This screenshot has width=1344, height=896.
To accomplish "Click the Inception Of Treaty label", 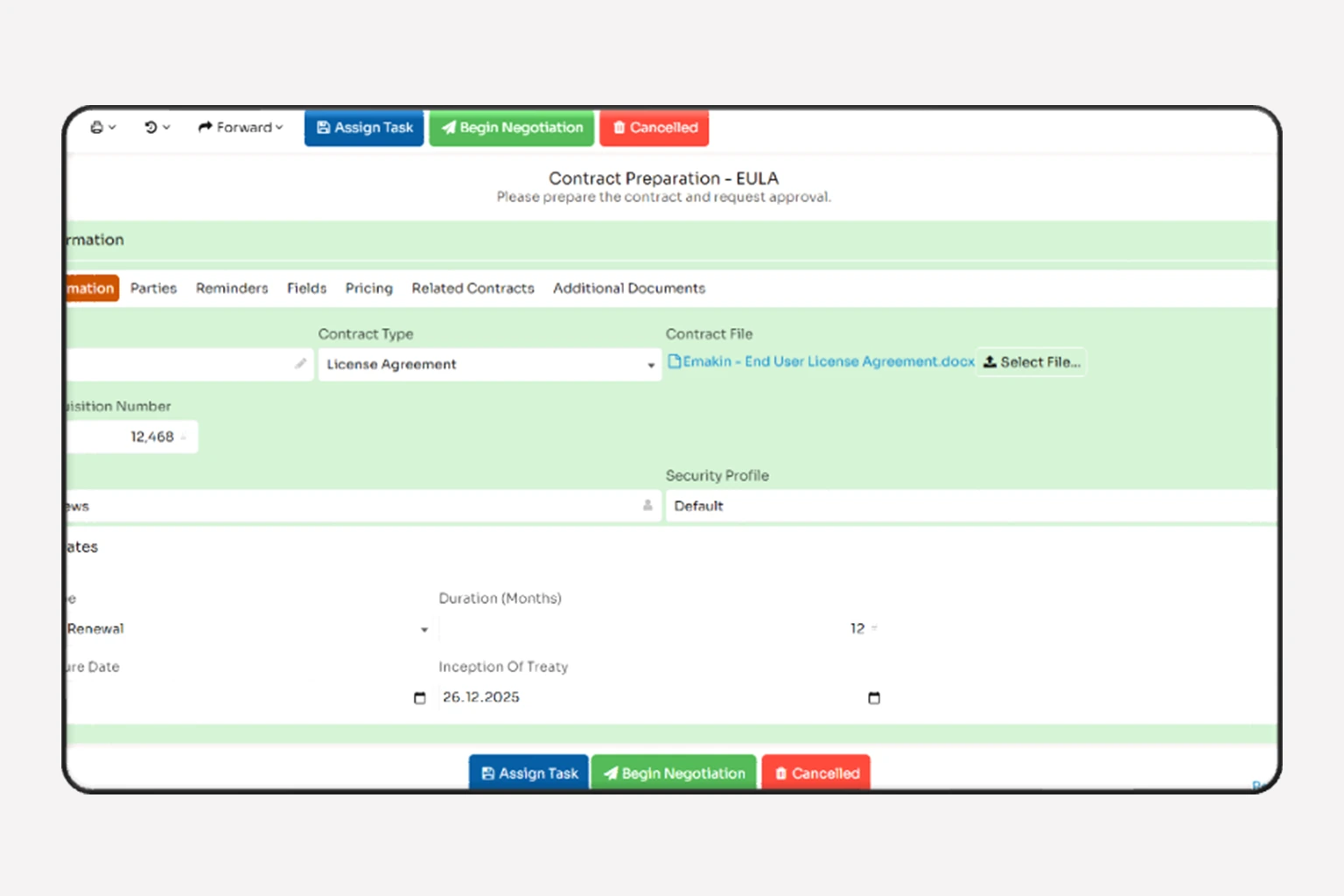I will point(503,667).
